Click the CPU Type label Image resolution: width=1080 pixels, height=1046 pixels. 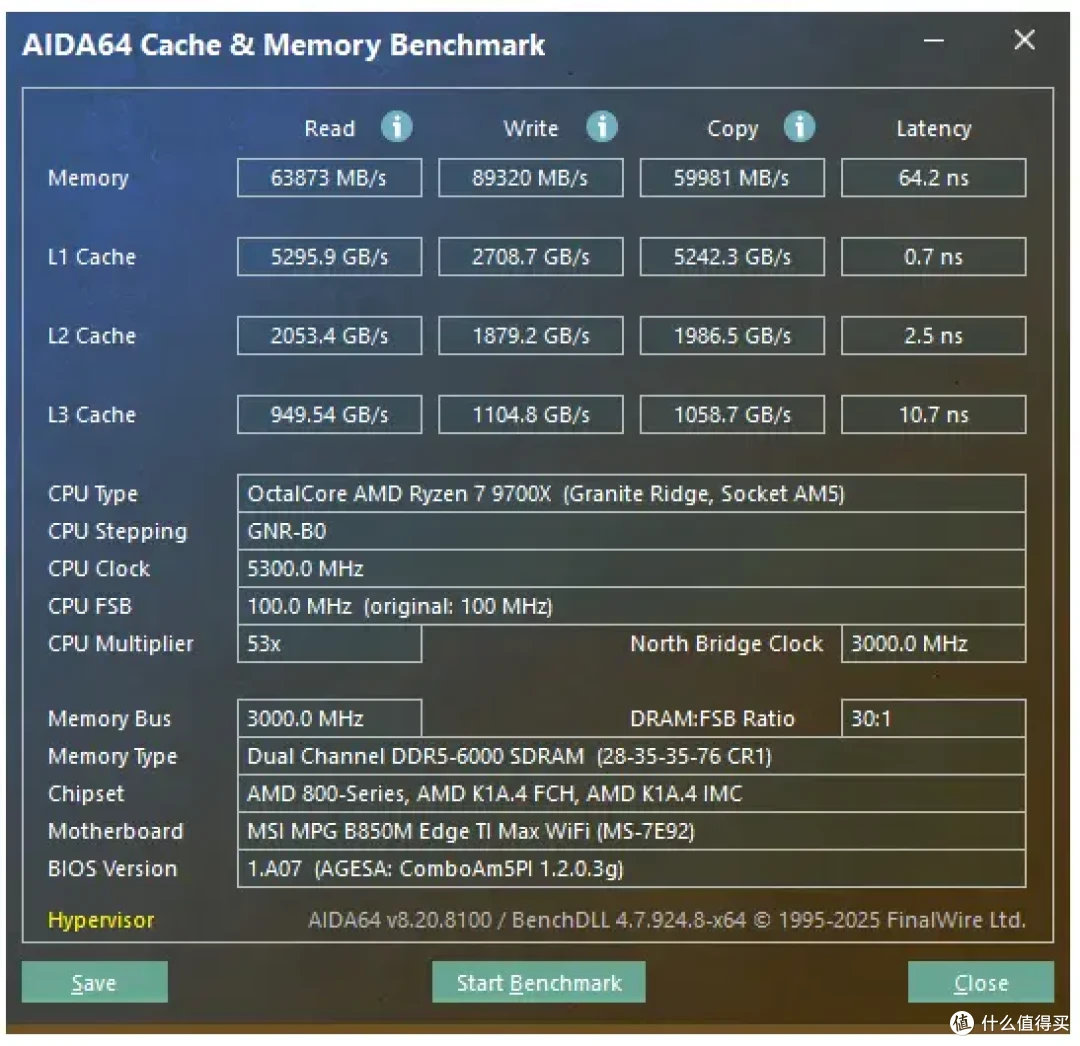coord(93,494)
